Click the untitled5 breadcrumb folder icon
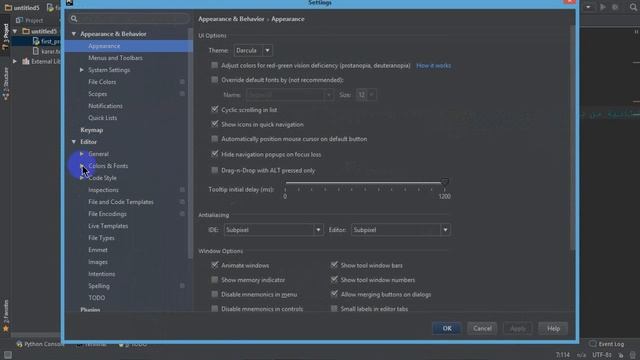640x360 pixels. (x=8, y=7)
